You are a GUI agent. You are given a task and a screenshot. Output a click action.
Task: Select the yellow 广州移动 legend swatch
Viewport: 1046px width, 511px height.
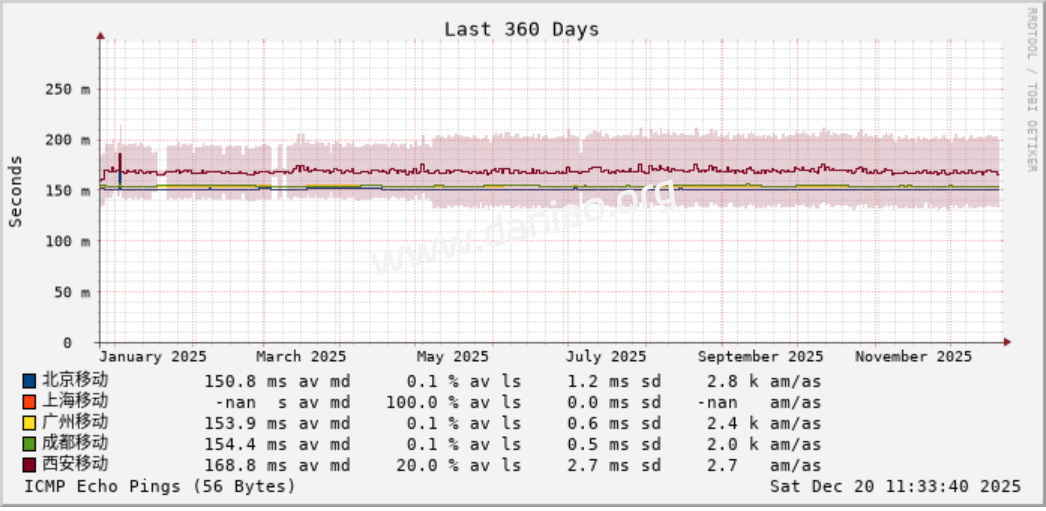click(x=29, y=423)
